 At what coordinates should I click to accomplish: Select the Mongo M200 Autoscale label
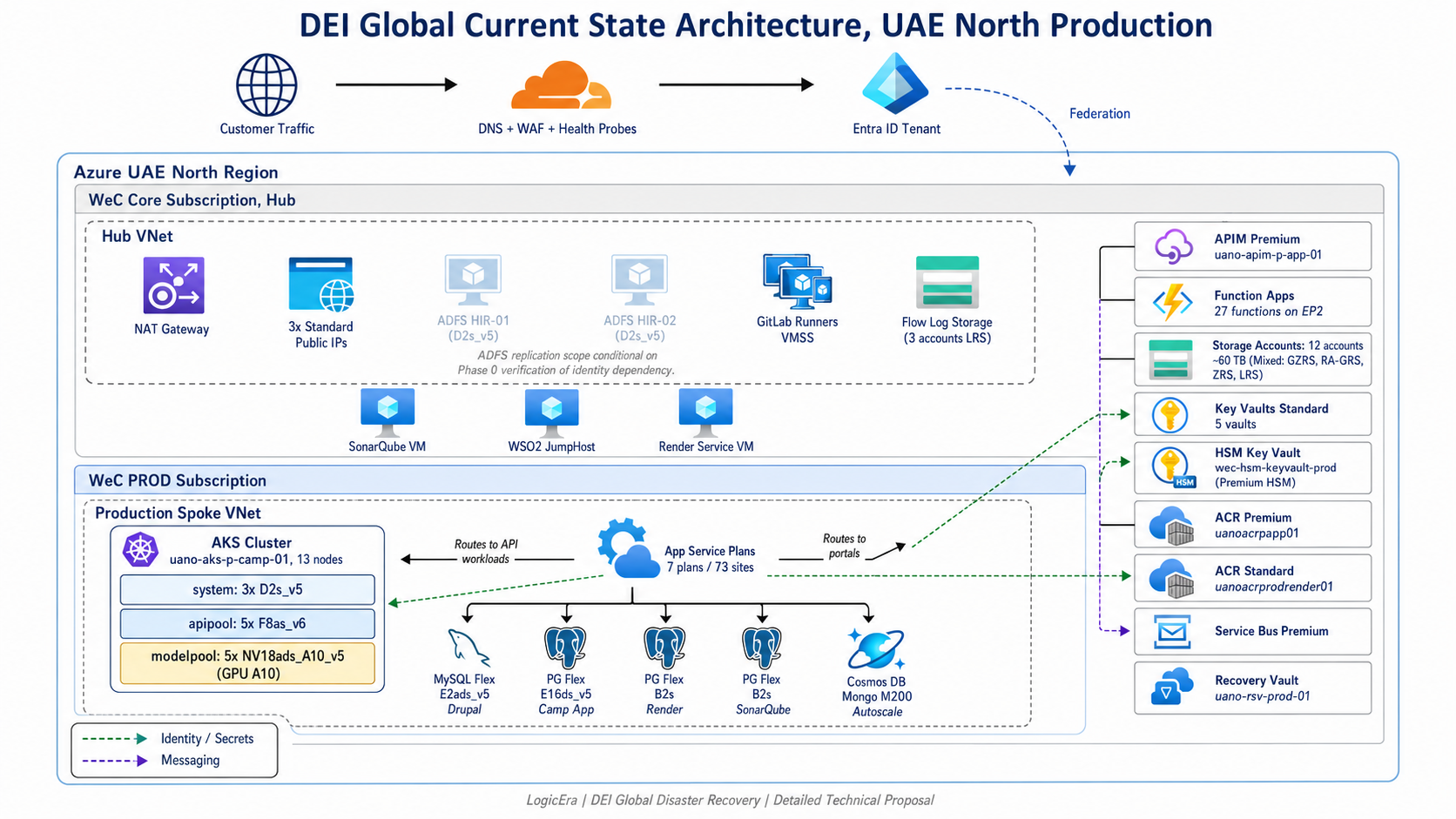coord(877,704)
